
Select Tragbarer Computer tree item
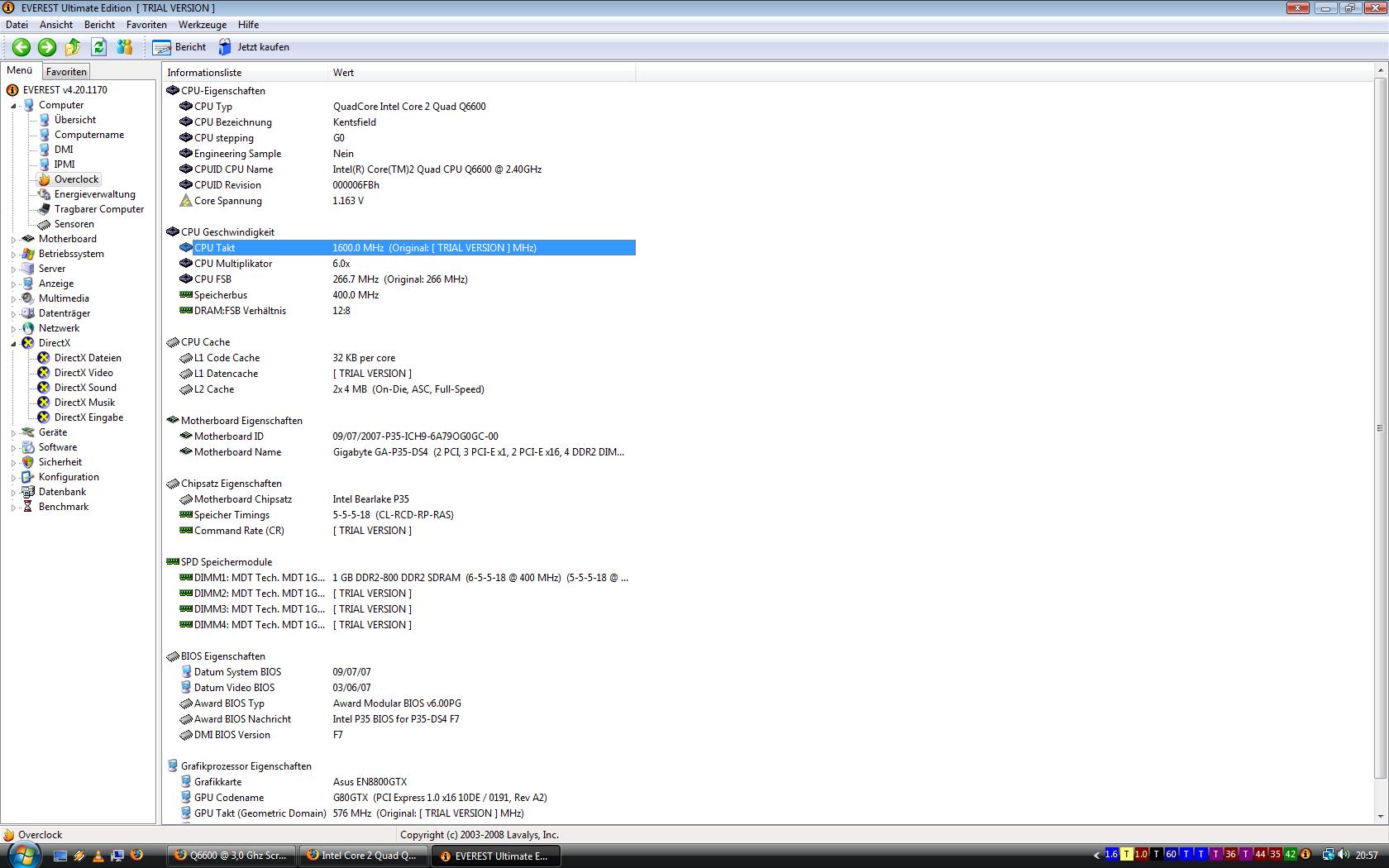click(99, 209)
